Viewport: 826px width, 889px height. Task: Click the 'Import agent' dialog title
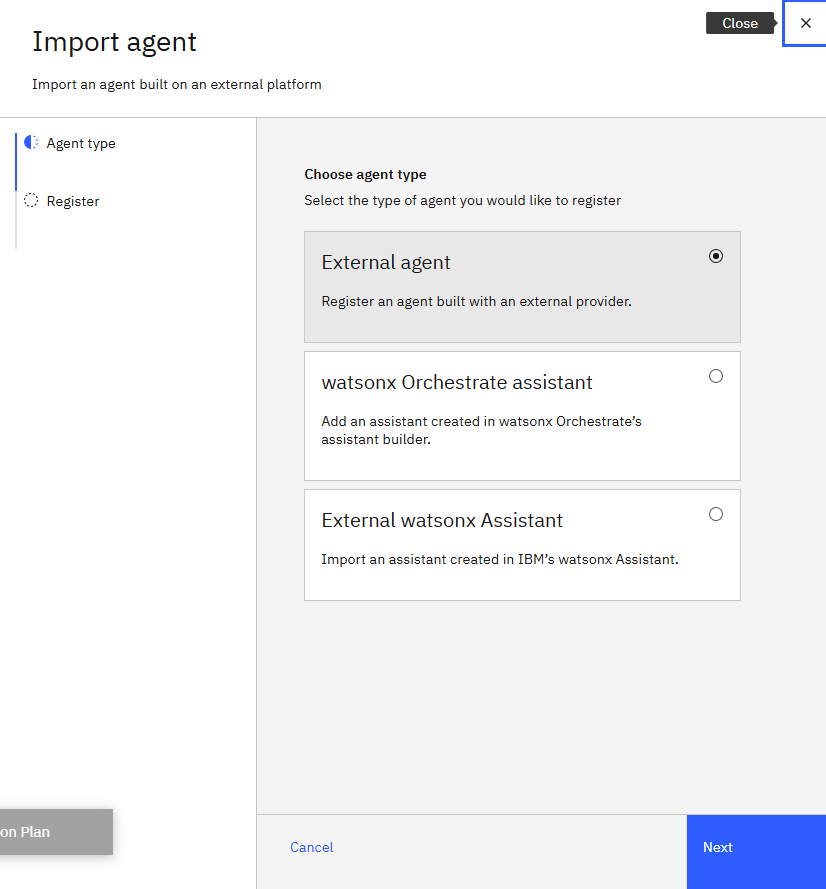coord(115,42)
